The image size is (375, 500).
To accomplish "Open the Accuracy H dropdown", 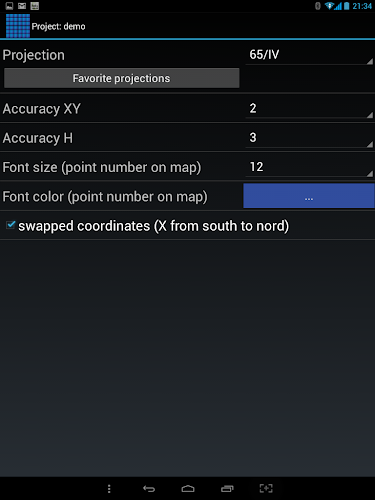I will (x=309, y=138).
